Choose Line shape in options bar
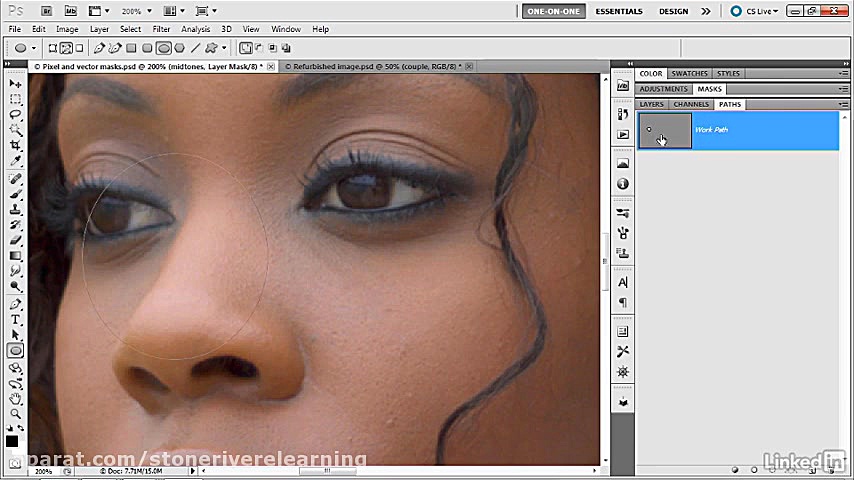The image size is (854, 480). pos(196,48)
